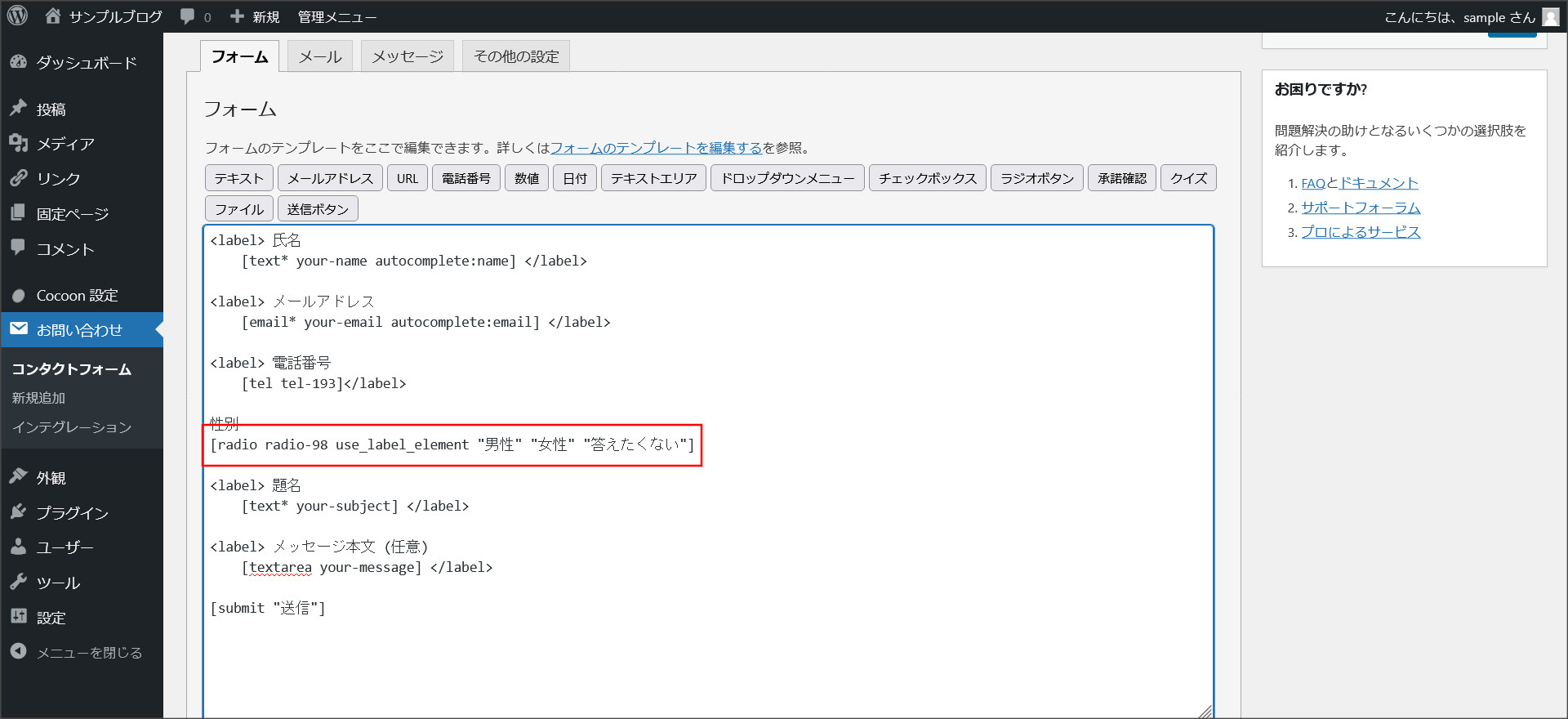Open the 管理メニュー in admin bar
1568x719 pixels.
tap(336, 16)
